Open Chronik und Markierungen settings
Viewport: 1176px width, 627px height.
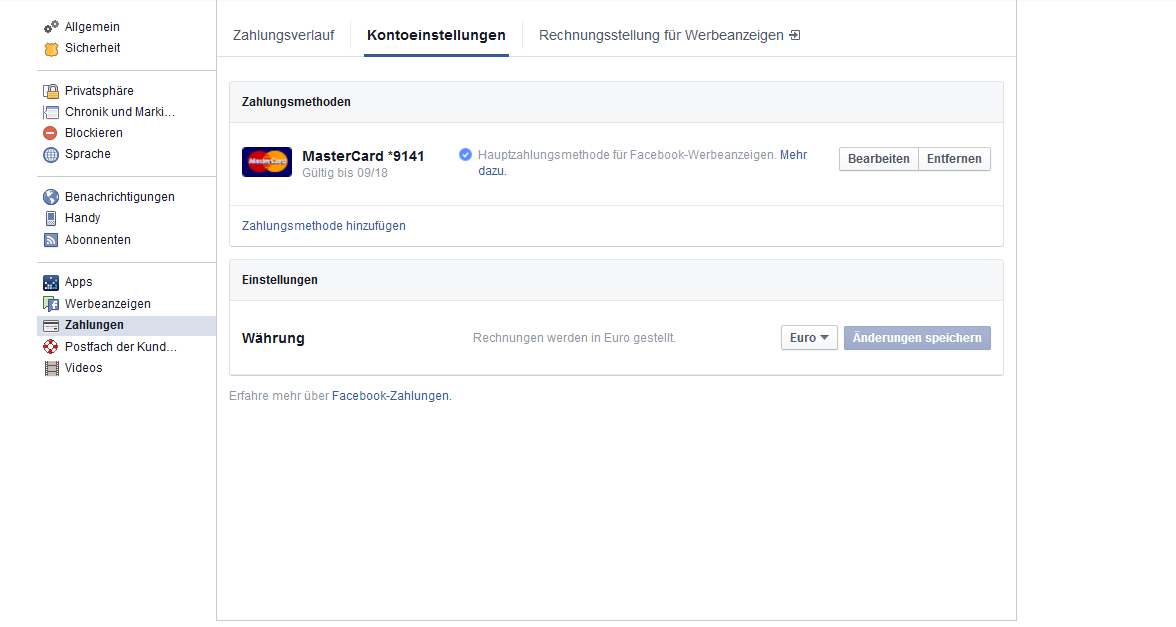pos(119,112)
